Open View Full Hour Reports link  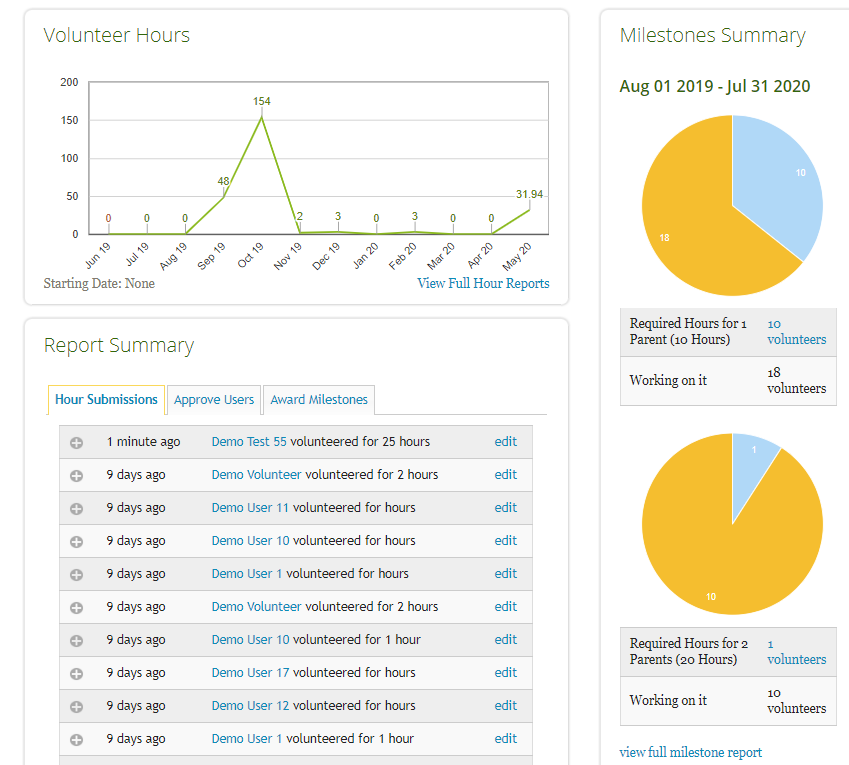[x=483, y=283]
